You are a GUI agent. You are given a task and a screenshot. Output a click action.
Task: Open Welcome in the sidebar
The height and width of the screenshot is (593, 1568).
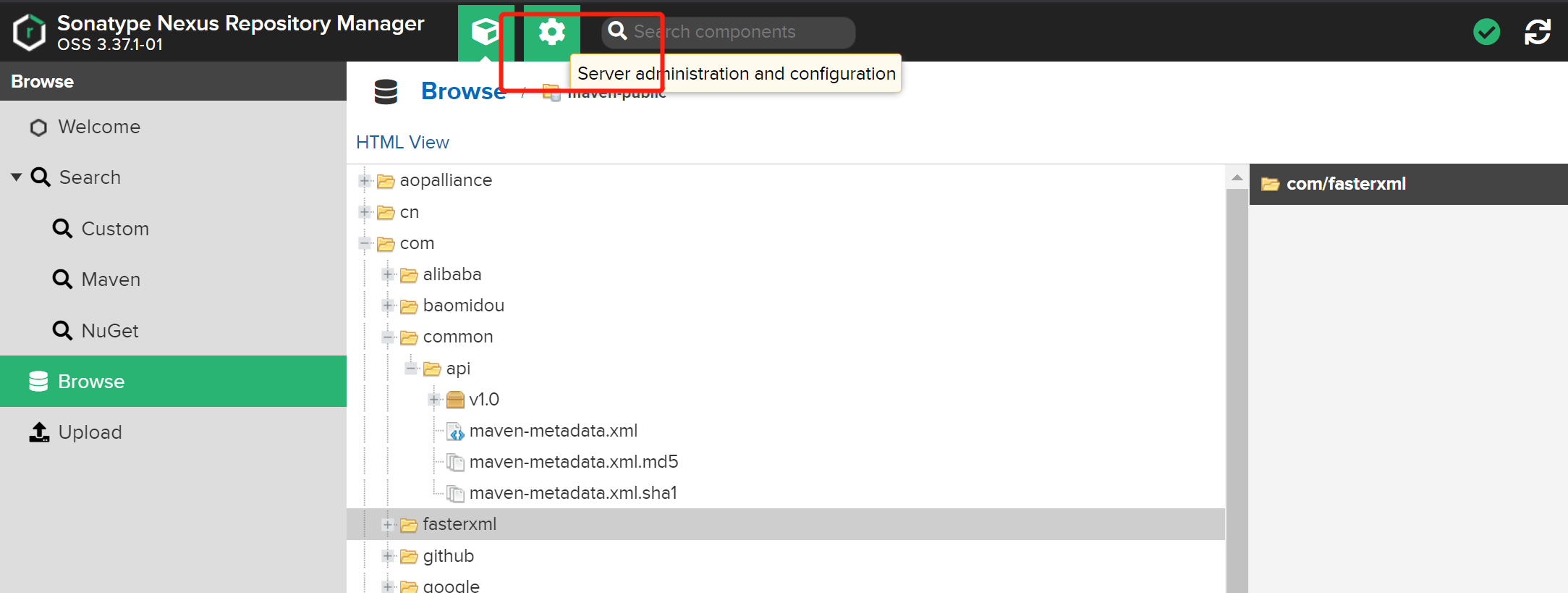point(174,127)
